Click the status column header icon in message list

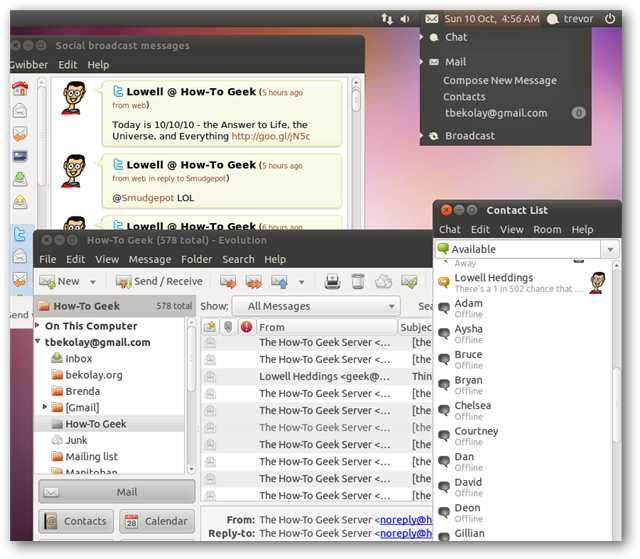(x=211, y=327)
